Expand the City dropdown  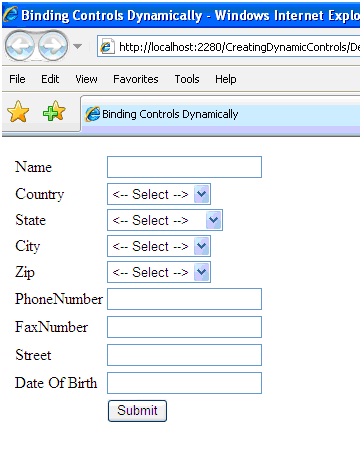(x=202, y=246)
